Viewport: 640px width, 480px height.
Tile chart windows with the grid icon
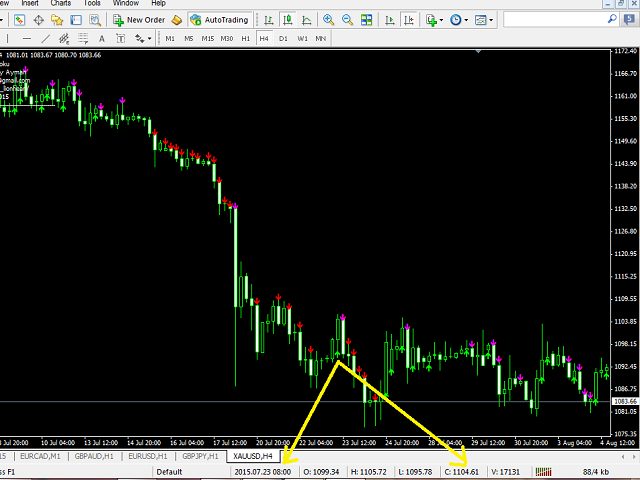pos(367,20)
